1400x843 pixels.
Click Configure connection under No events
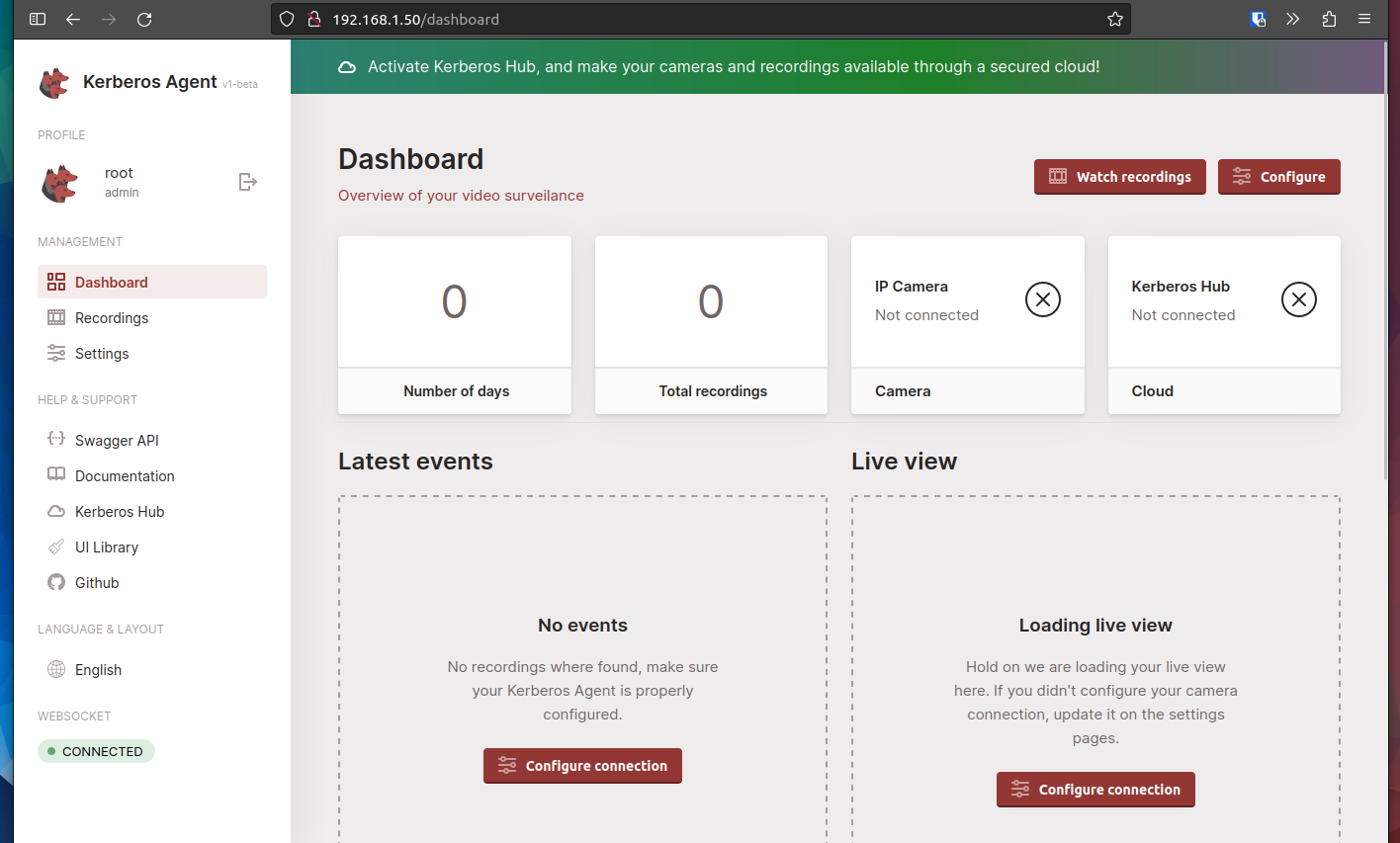(x=582, y=766)
